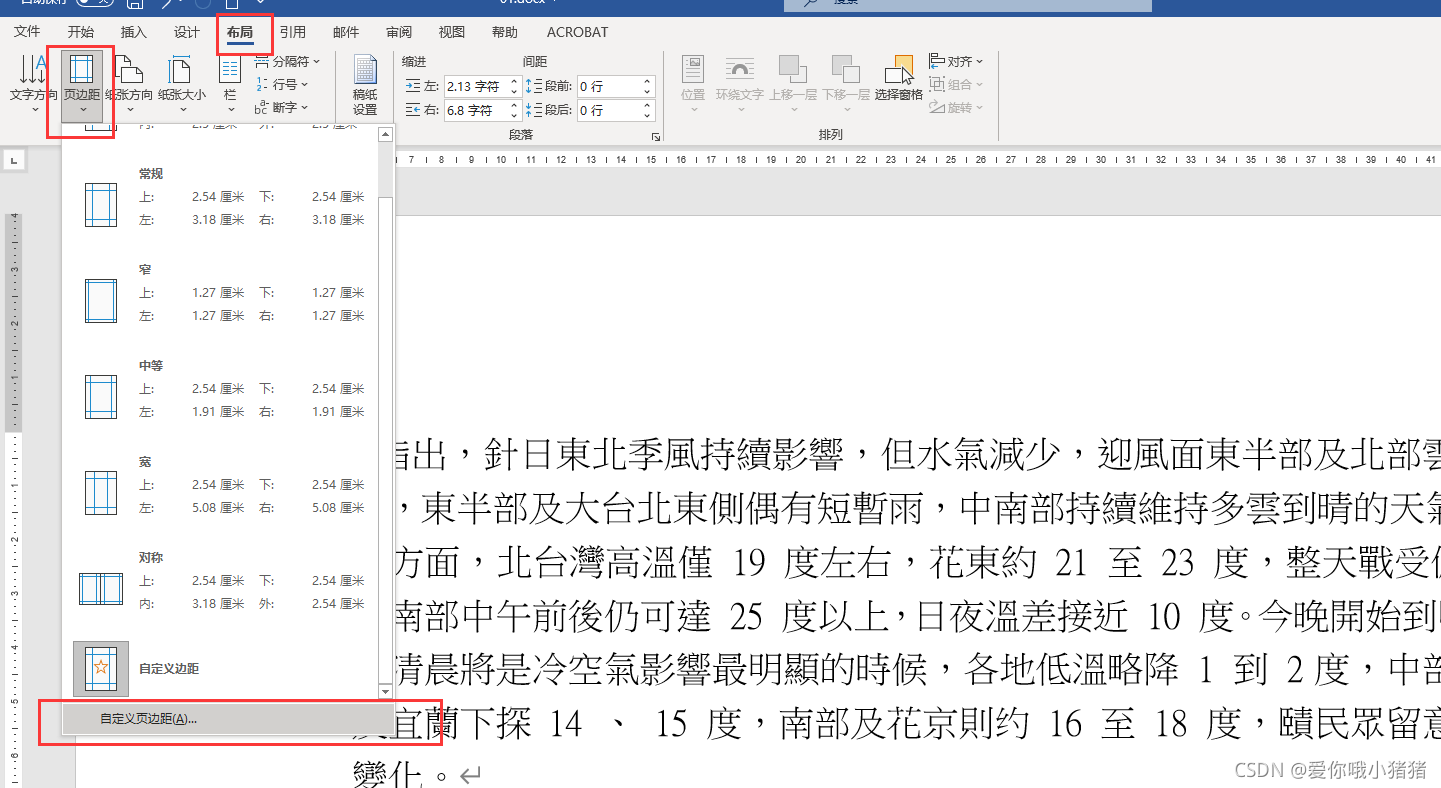Increase 段前 spacing with up arrow
This screenshot has width=1441, height=788.
648,82
